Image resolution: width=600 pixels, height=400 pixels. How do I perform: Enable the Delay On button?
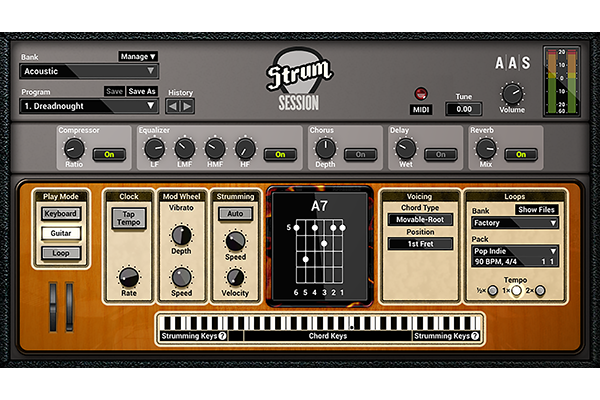[440, 154]
